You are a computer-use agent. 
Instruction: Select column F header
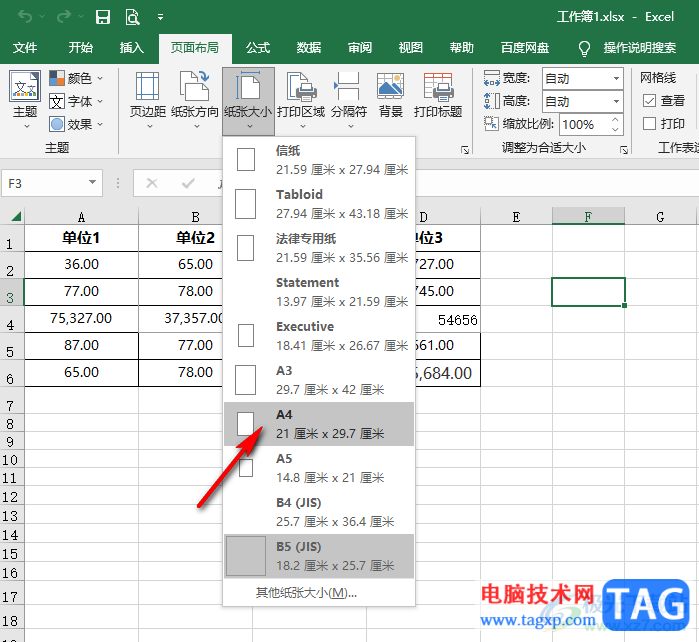588,217
